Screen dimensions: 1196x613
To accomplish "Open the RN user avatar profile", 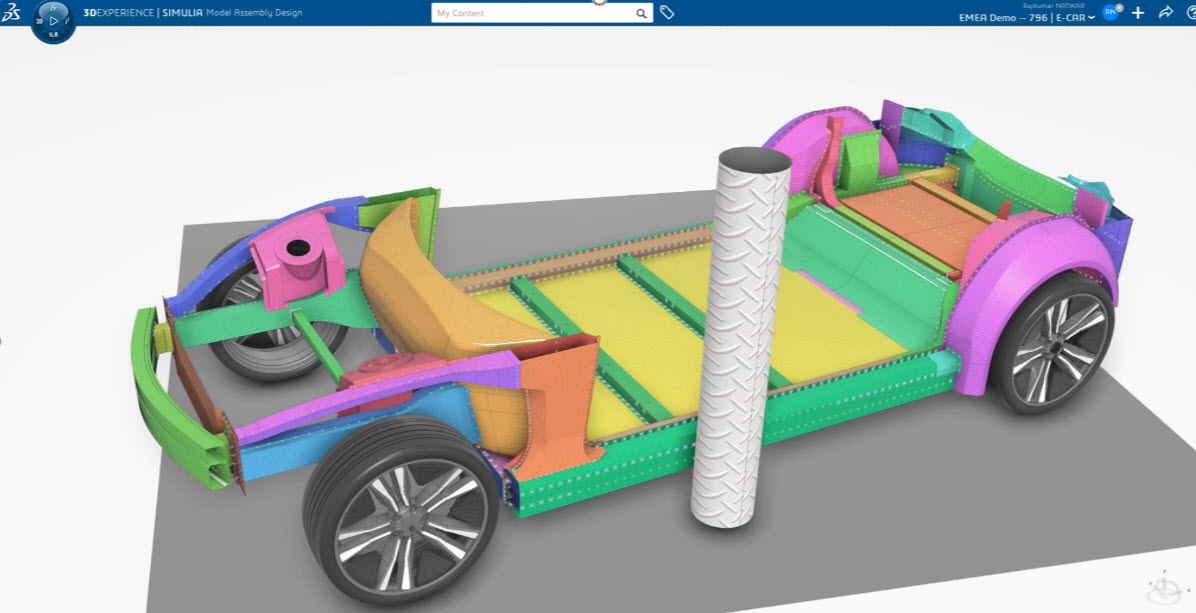I will (1110, 13).
